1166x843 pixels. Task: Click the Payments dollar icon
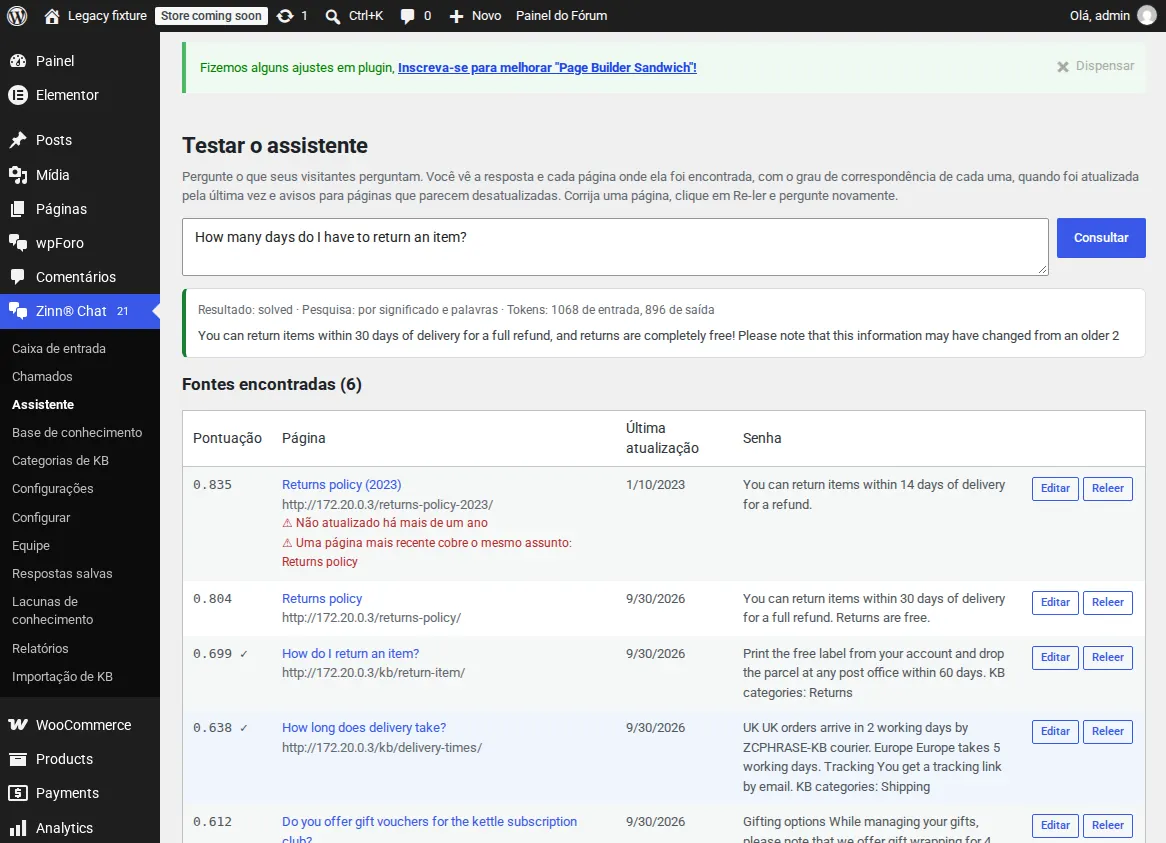[18, 793]
